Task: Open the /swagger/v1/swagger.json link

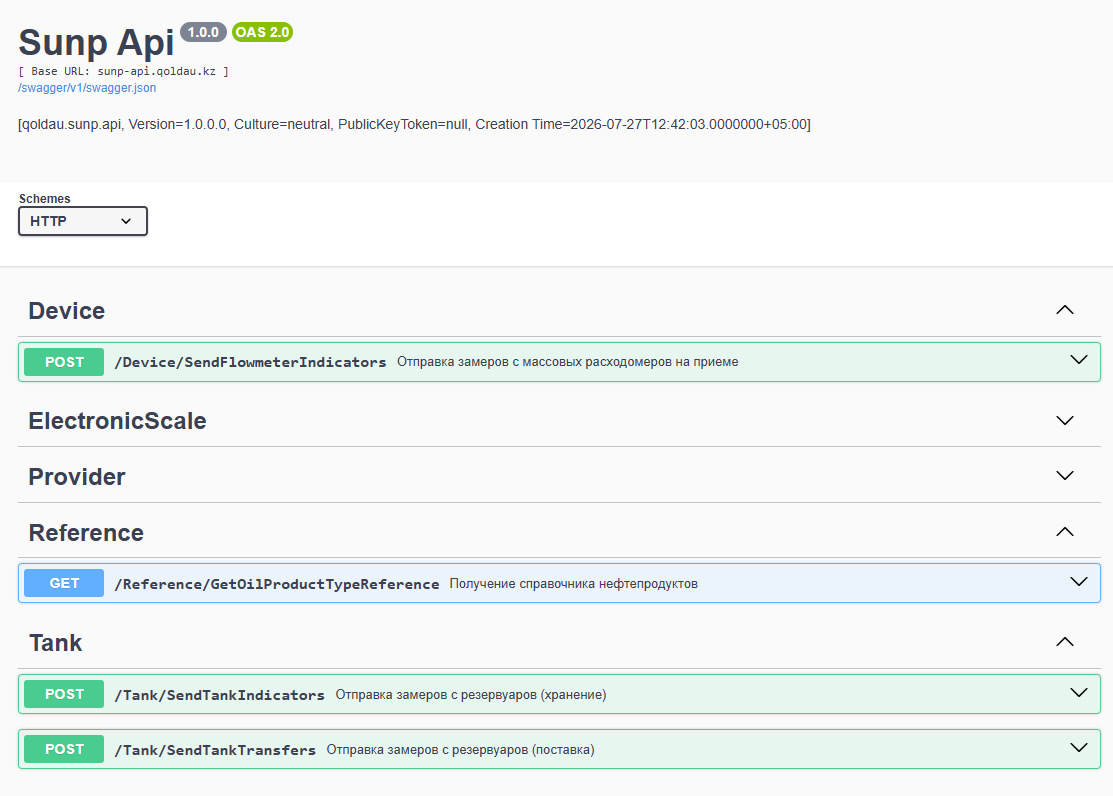Action: [x=87, y=88]
